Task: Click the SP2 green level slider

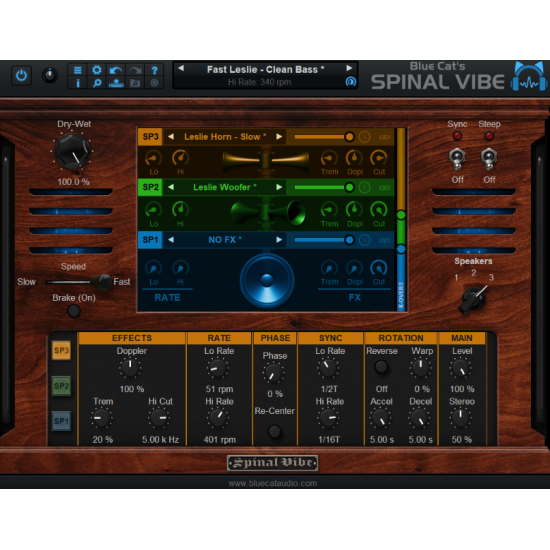Action: pyautogui.click(x=324, y=187)
